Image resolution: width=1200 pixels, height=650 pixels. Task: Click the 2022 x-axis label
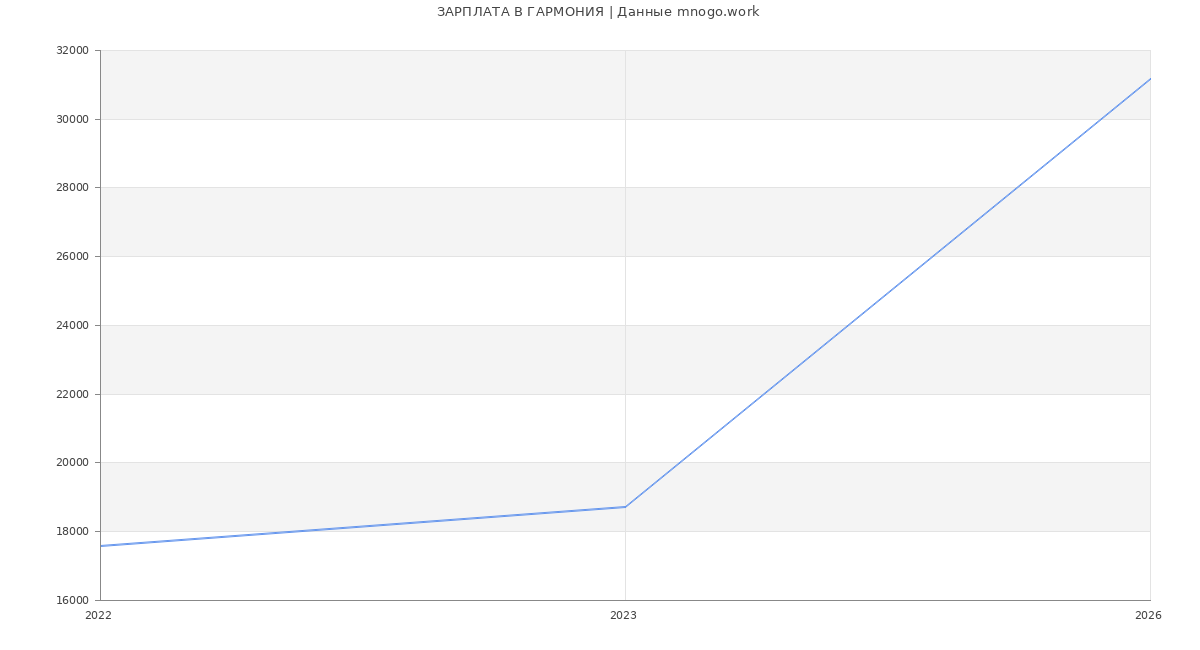click(x=99, y=616)
